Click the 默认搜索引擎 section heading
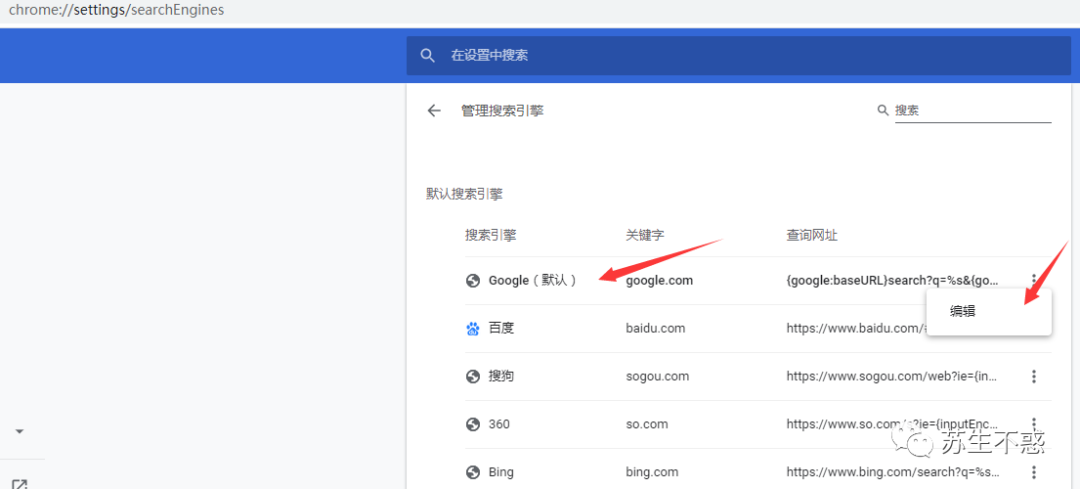This screenshot has width=1080, height=489. point(464,195)
